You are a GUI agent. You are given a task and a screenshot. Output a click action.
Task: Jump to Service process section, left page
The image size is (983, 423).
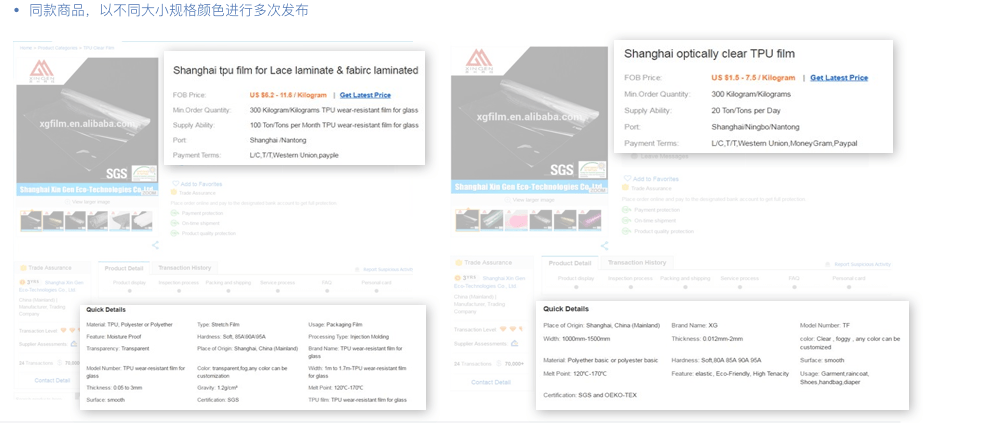click(x=277, y=283)
